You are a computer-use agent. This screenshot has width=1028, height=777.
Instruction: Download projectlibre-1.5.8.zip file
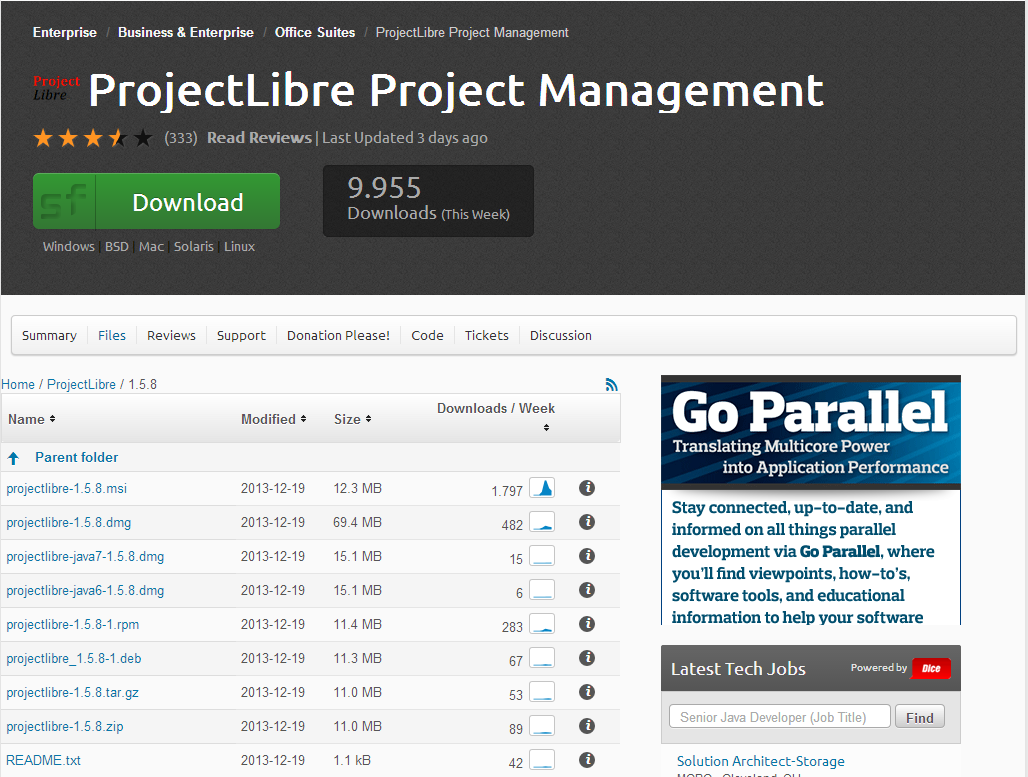(x=65, y=727)
